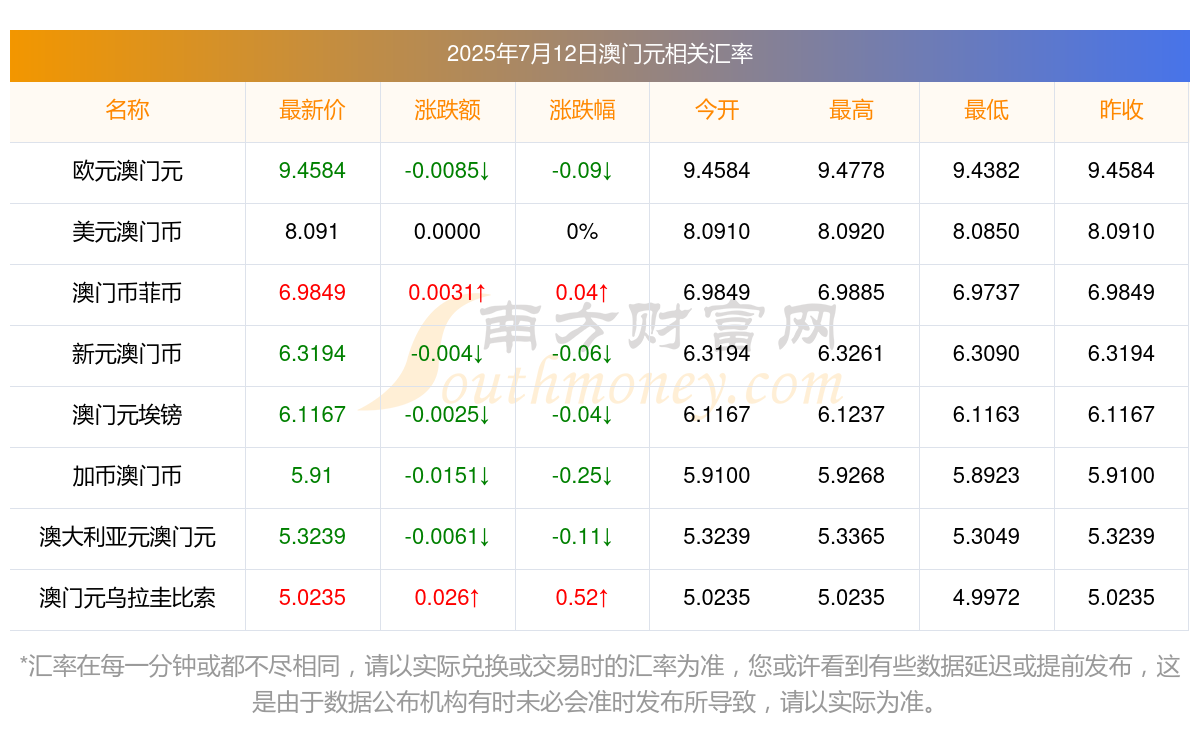Screen dimensions: 1200x733
Task: Select the change percent -0.09↓
Action: (x=582, y=171)
